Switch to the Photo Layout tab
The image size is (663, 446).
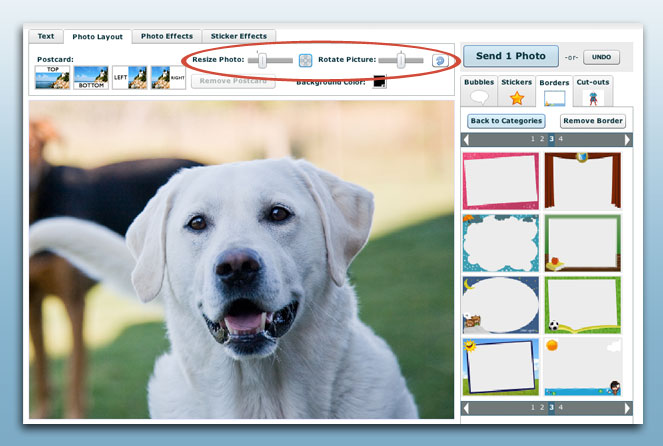click(98, 37)
